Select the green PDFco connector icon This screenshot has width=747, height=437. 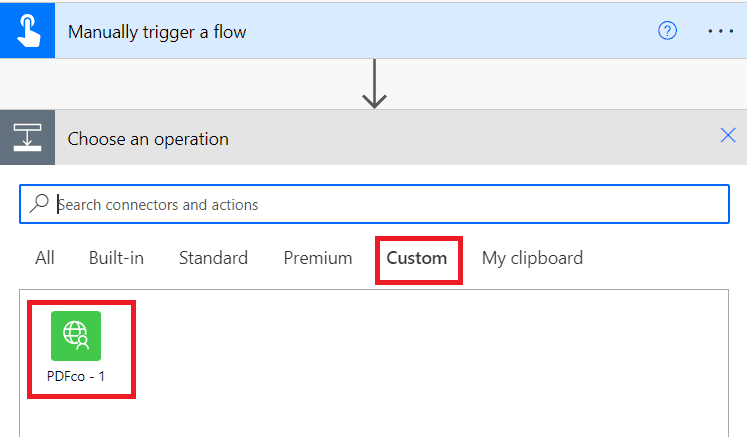[76, 336]
